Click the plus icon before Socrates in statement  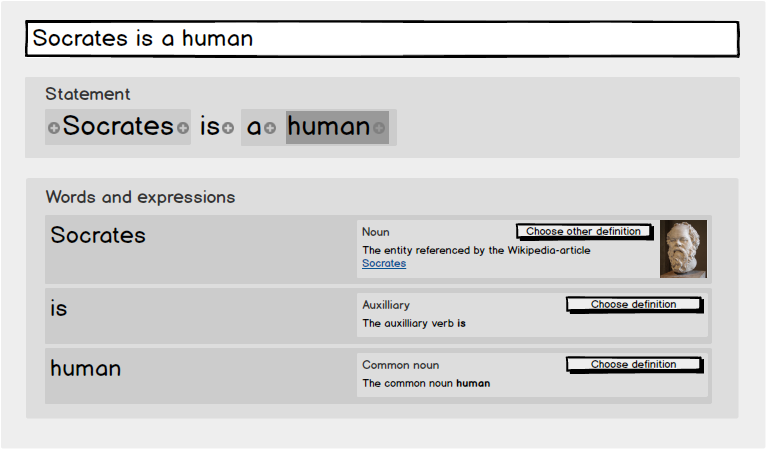(54, 128)
